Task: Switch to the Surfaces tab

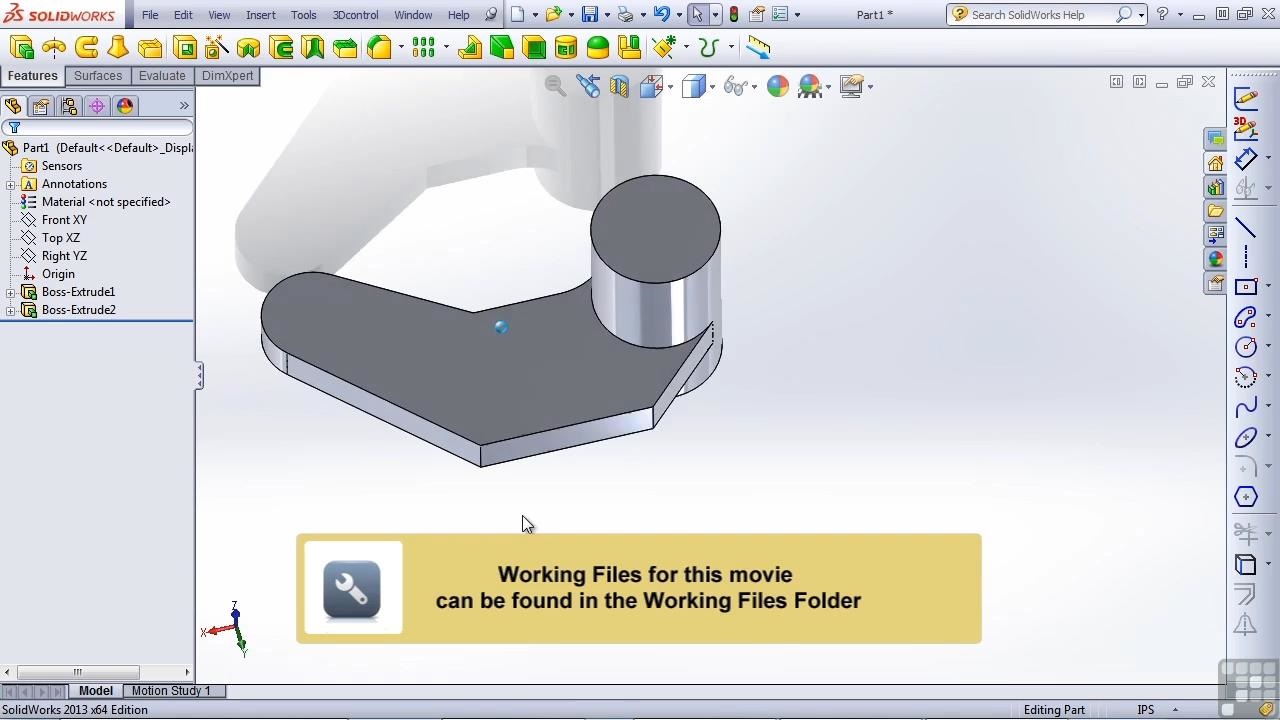Action: pos(98,76)
